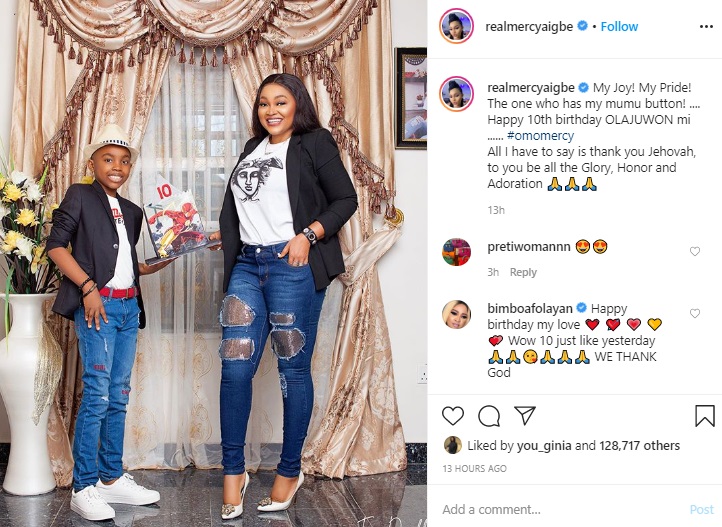The height and width of the screenshot is (527, 722).
Task: Click realmercyaigbe username in header
Action: 529,27
